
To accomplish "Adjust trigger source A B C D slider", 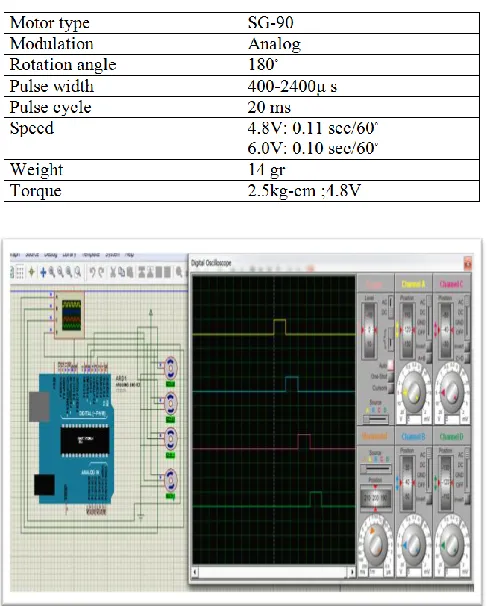I will (376, 419).
